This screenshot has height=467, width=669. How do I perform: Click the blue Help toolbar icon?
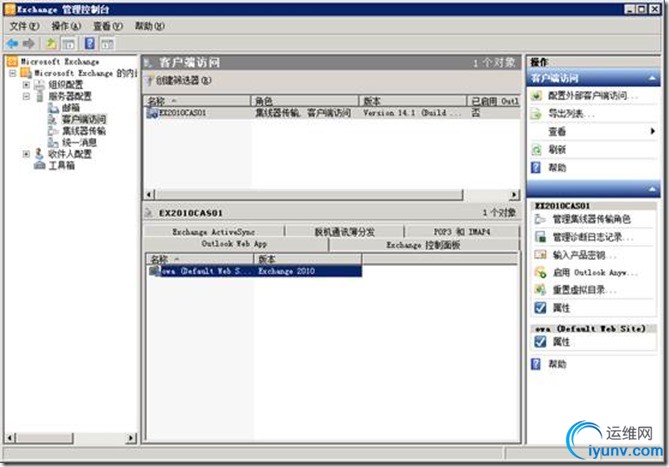90,43
